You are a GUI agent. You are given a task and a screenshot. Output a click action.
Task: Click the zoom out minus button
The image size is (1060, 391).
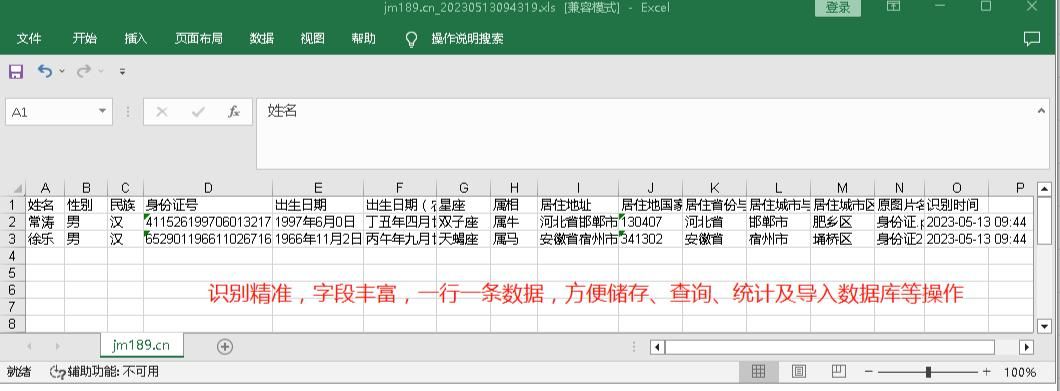[x=869, y=371]
